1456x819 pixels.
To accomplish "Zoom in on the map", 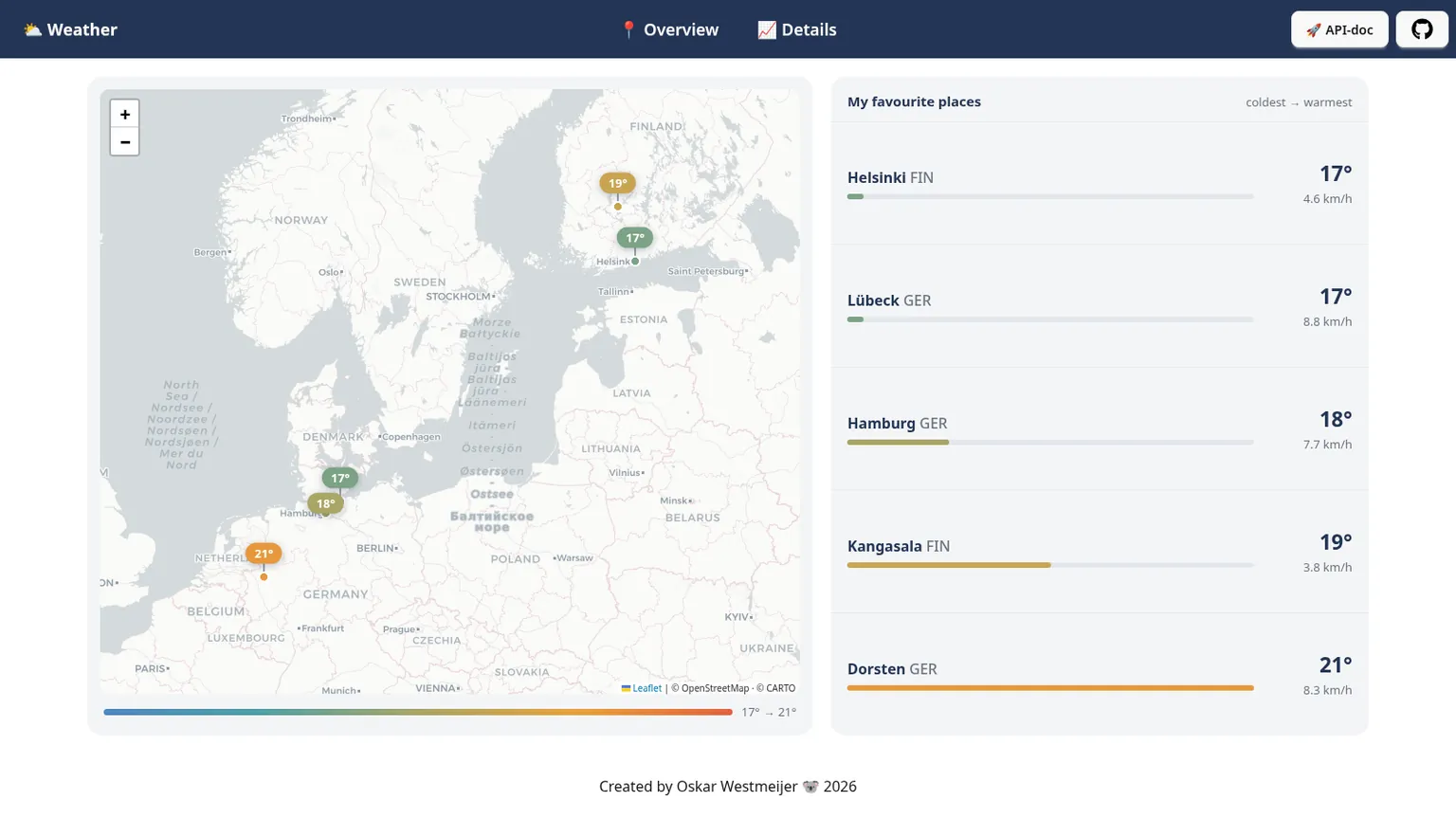I will [x=124, y=114].
